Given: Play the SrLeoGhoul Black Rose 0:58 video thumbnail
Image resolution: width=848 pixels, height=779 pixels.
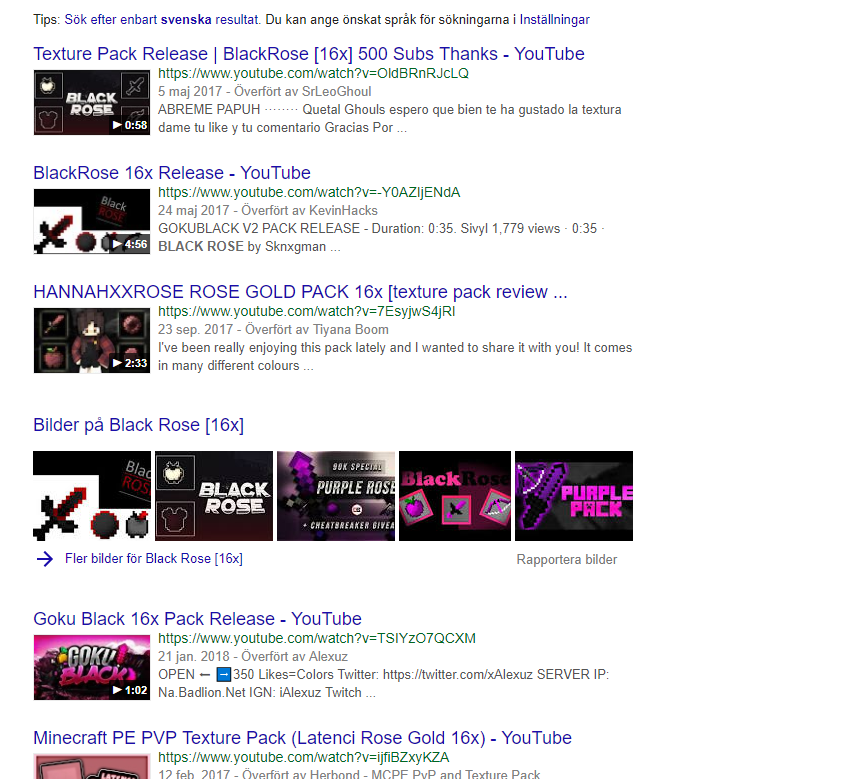Looking at the screenshot, I should pos(92,102).
